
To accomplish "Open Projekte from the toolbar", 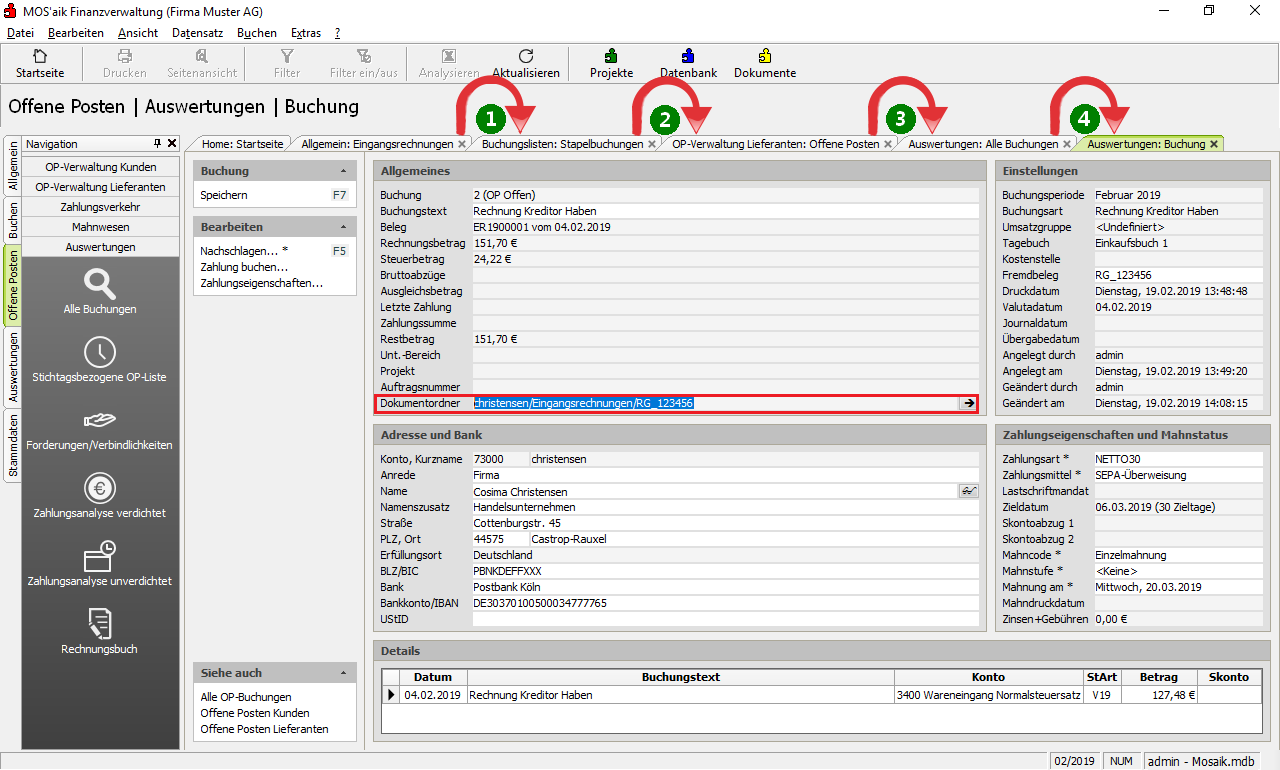I will coord(611,57).
